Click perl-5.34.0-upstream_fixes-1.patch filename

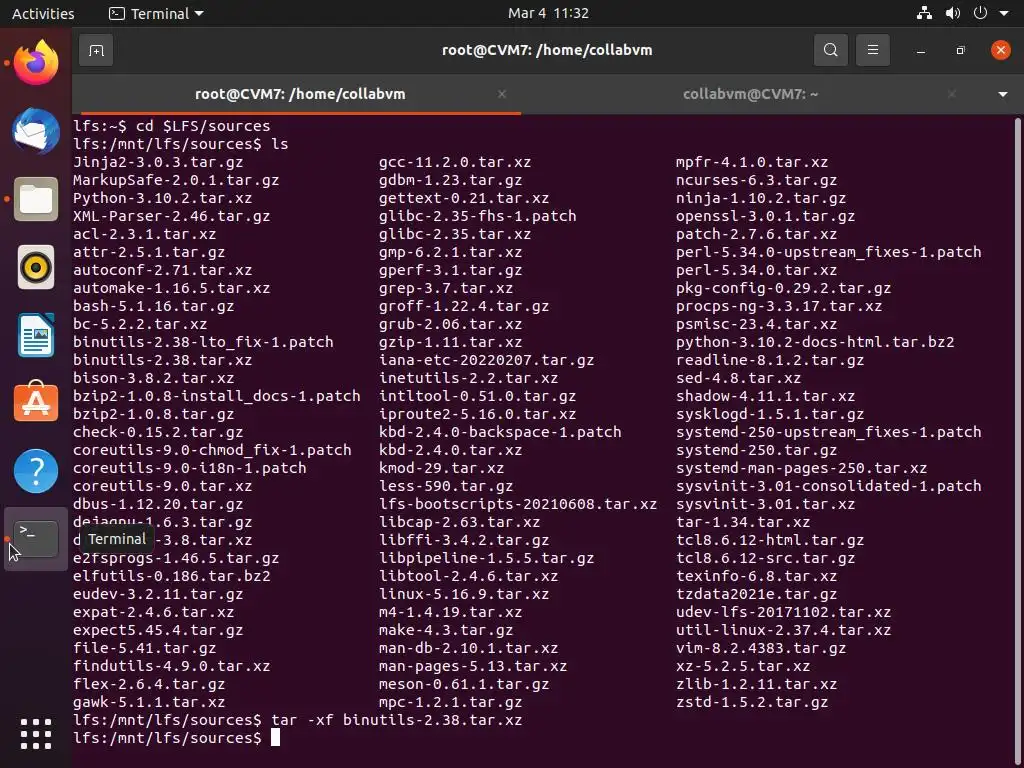click(829, 252)
